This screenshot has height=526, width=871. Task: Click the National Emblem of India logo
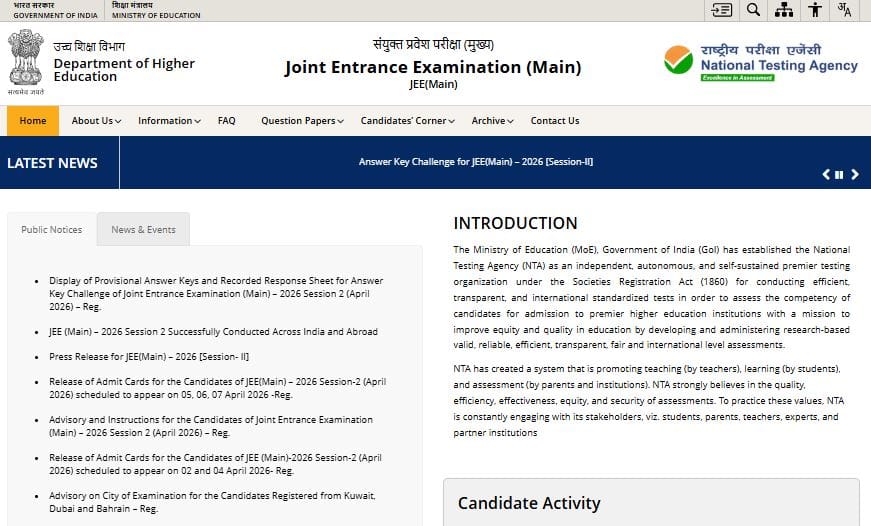pyautogui.click(x=26, y=61)
